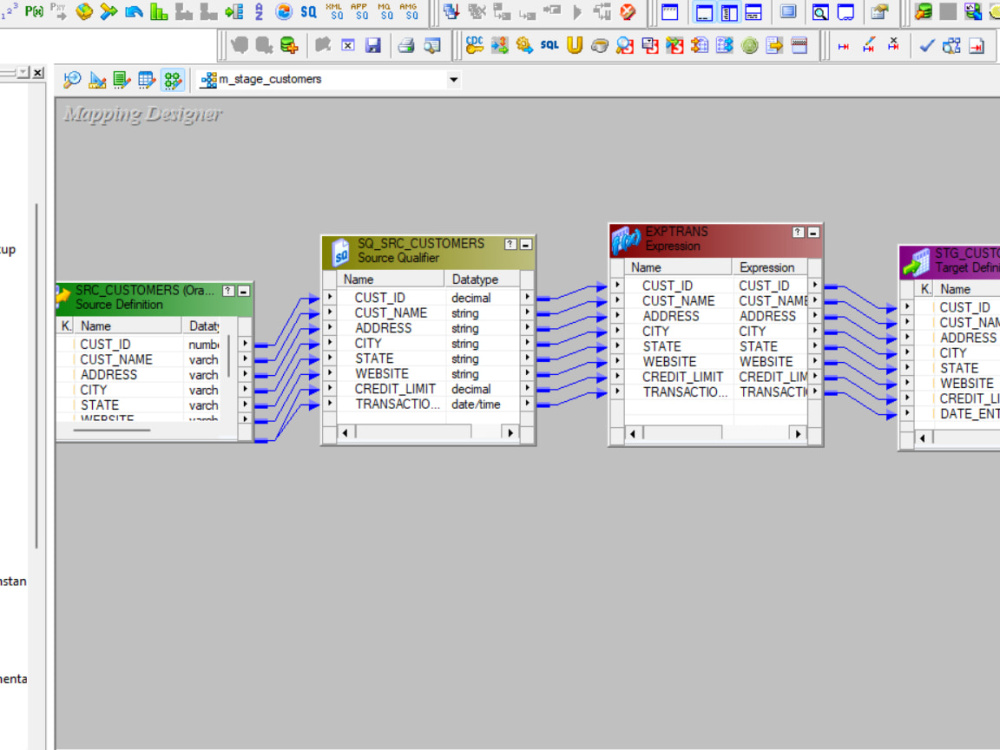1000x750 pixels.
Task: Click the CDC key icon
Action: click(474, 45)
